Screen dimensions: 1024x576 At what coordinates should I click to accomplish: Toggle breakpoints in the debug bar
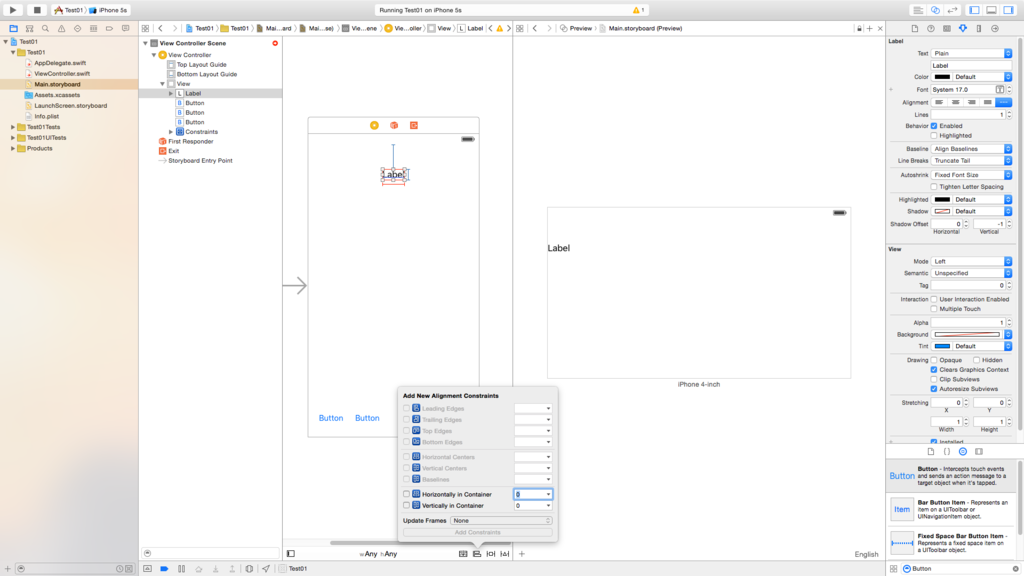(x=164, y=569)
